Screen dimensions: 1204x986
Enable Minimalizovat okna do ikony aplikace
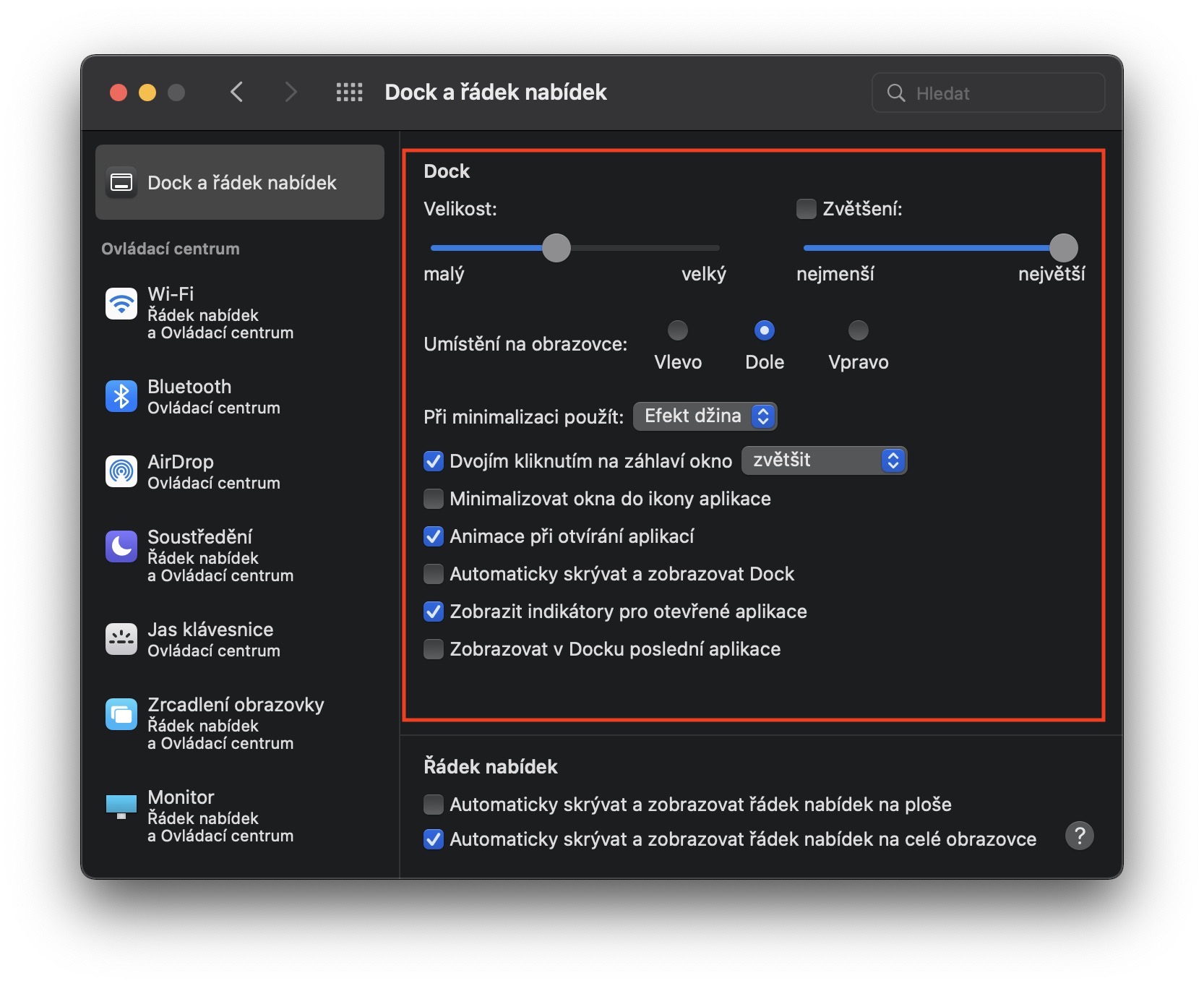coord(434,499)
